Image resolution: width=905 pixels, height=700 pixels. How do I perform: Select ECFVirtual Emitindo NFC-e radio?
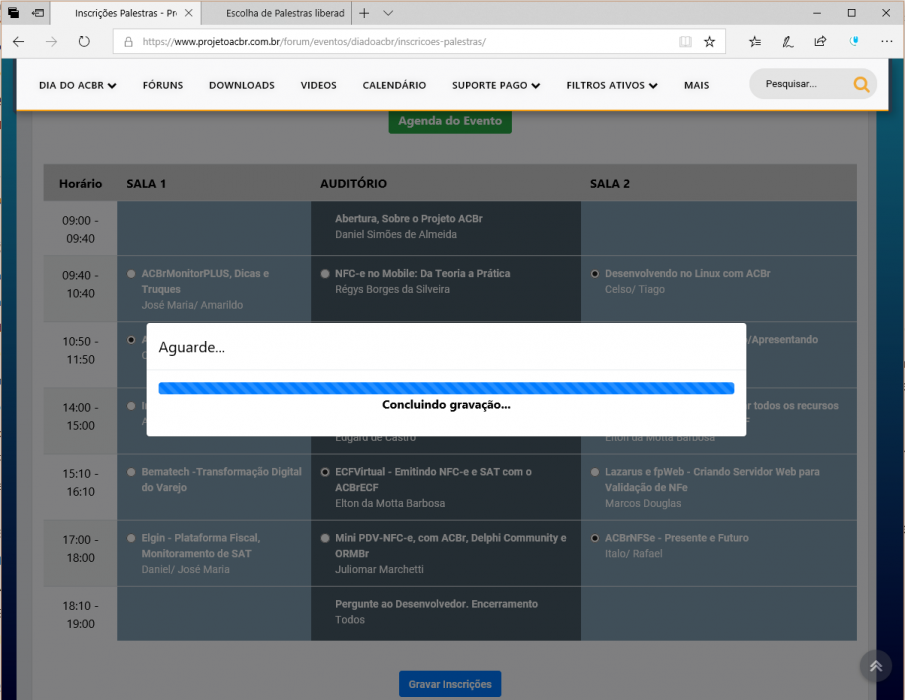(325, 472)
